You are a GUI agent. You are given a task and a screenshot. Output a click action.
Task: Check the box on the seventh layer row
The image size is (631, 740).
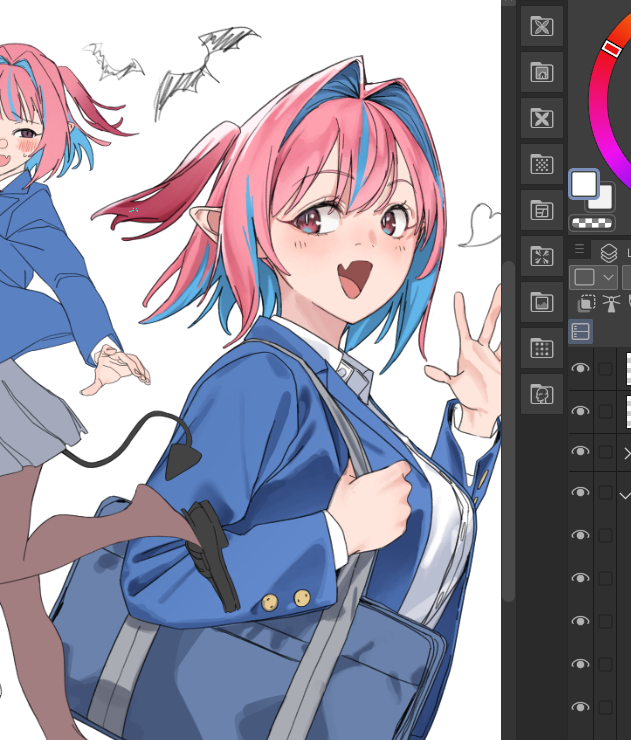coord(606,622)
